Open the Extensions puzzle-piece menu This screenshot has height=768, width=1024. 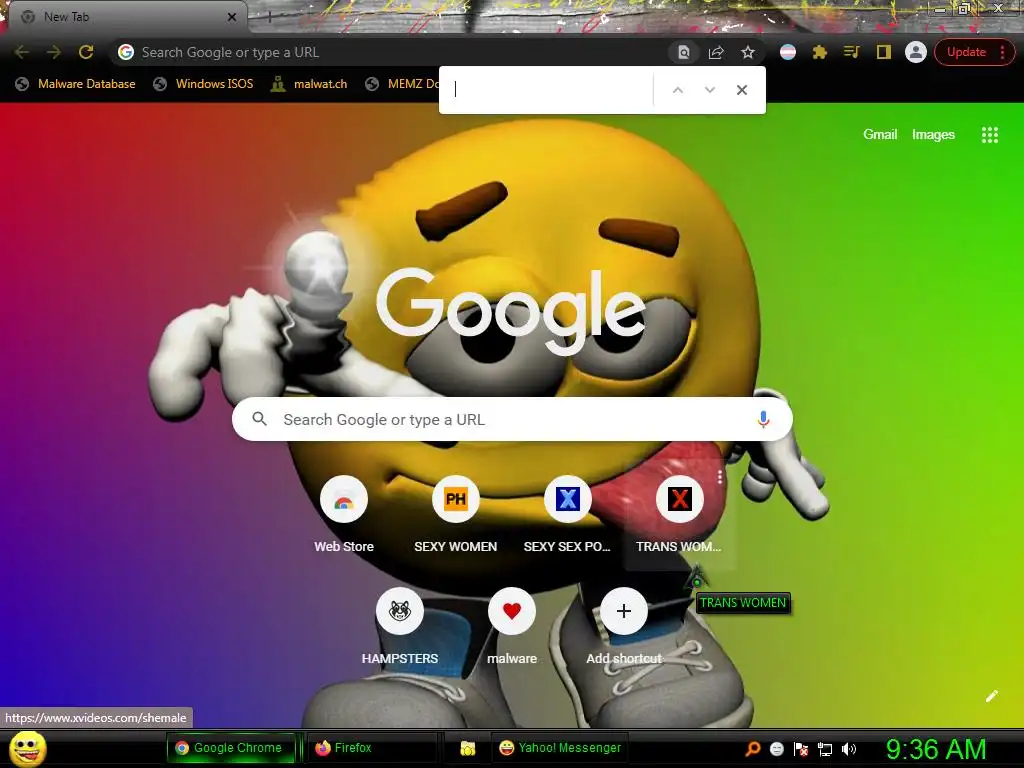(820, 52)
